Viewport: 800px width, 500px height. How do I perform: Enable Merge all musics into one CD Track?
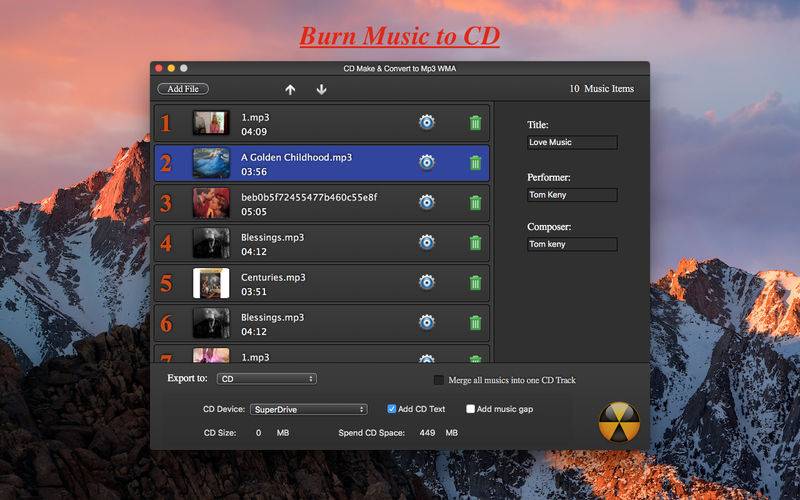pos(438,380)
